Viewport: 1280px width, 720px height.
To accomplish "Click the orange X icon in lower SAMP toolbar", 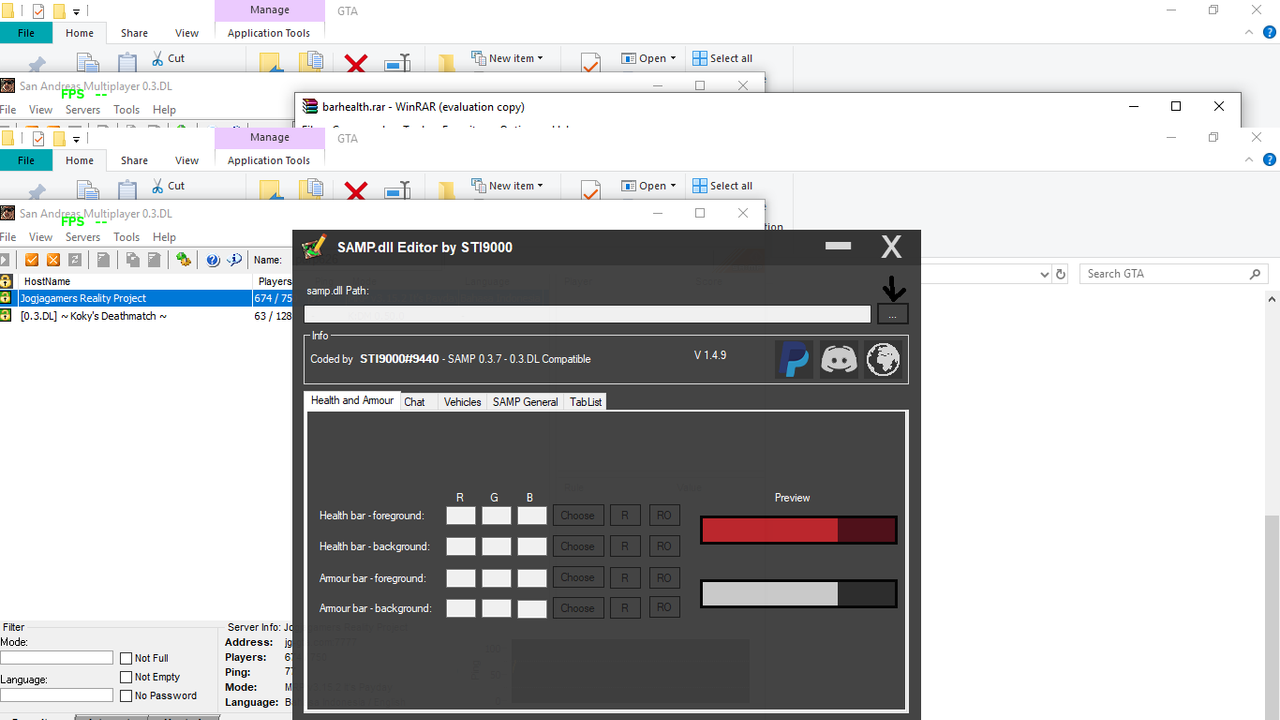I will pos(54,260).
